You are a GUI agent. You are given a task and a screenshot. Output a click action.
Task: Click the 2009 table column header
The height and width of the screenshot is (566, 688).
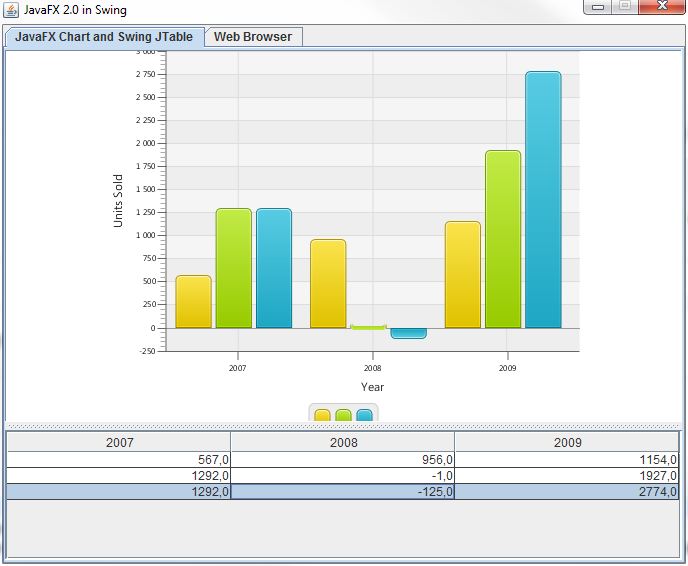coord(567,442)
